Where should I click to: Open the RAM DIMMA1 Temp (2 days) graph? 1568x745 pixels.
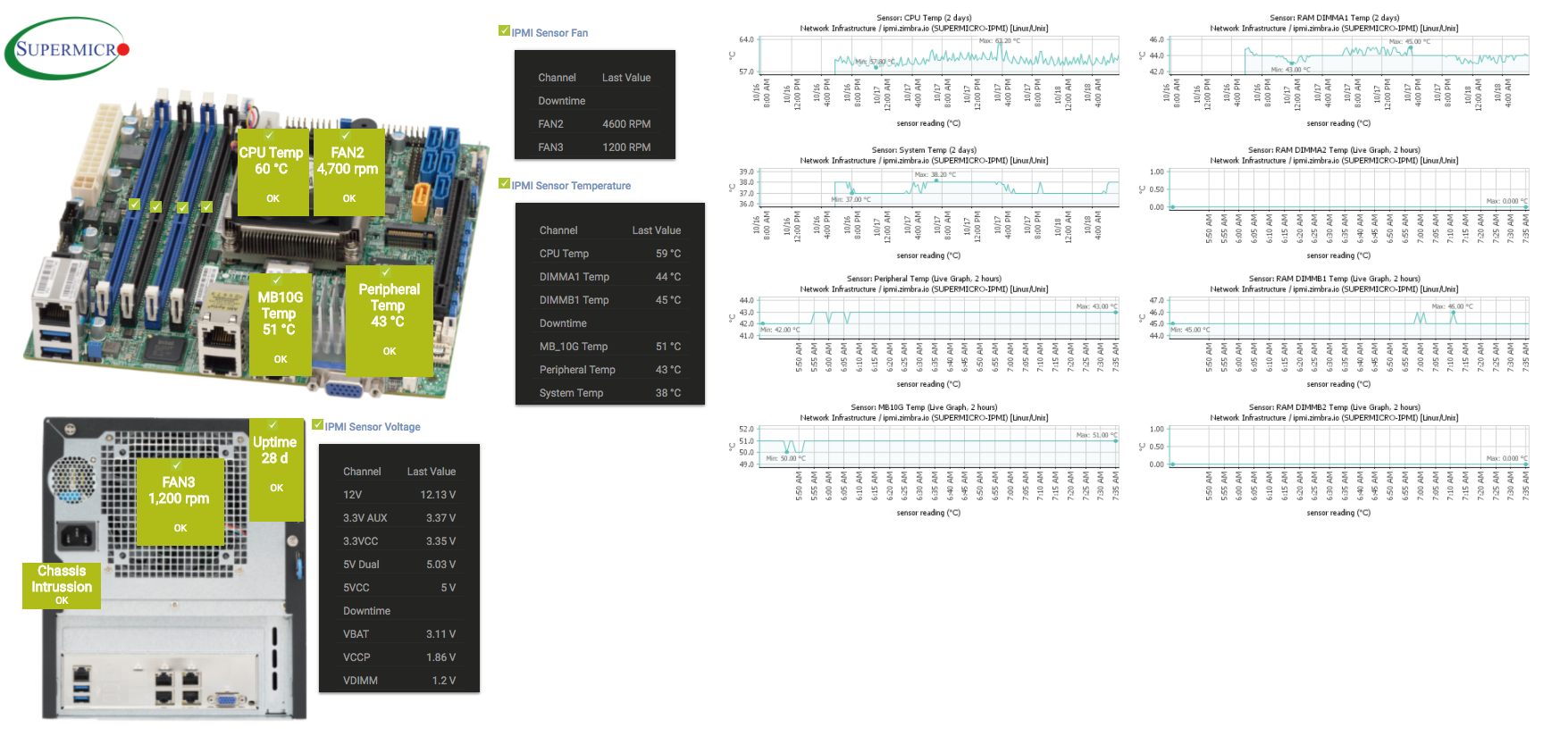pos(1334,71)
